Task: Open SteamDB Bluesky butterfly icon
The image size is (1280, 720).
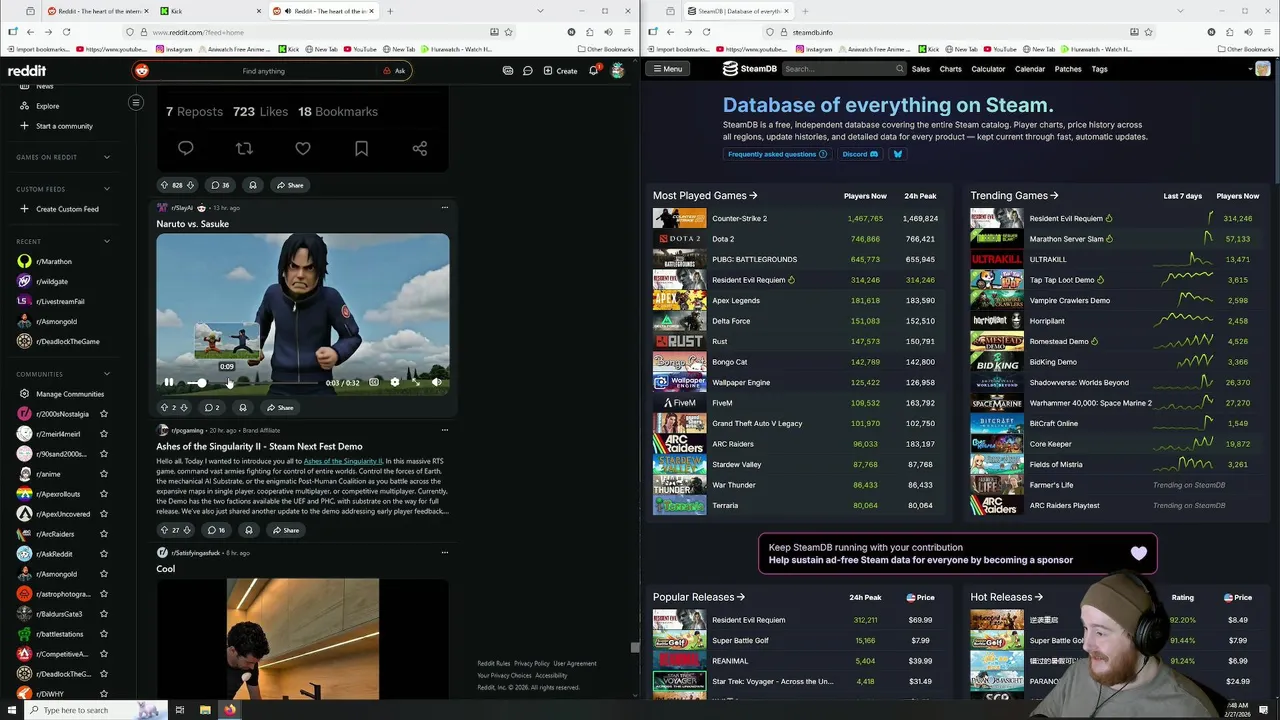Action: (x=897, y=154)
